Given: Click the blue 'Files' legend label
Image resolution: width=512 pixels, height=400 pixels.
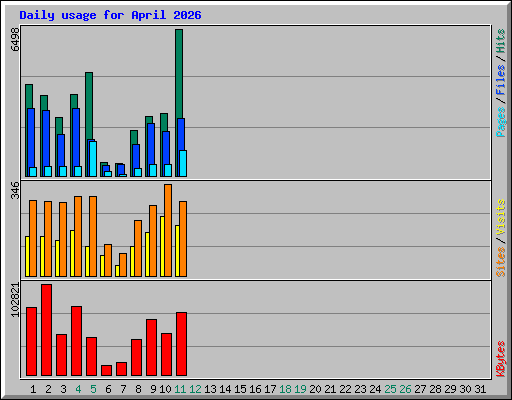Looking at the screenshot, I should tap(501, 80).
